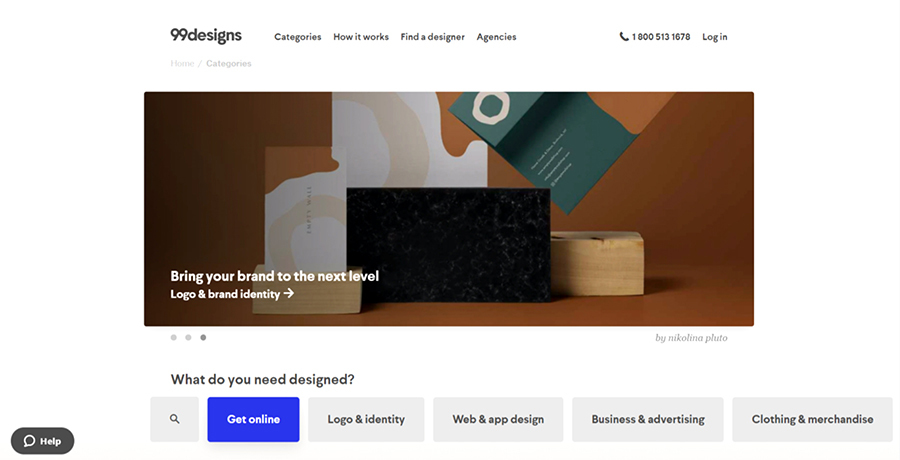Click the search magnifier icon button
This screenshot has height=460, width=900.
[x=174, y=419]
